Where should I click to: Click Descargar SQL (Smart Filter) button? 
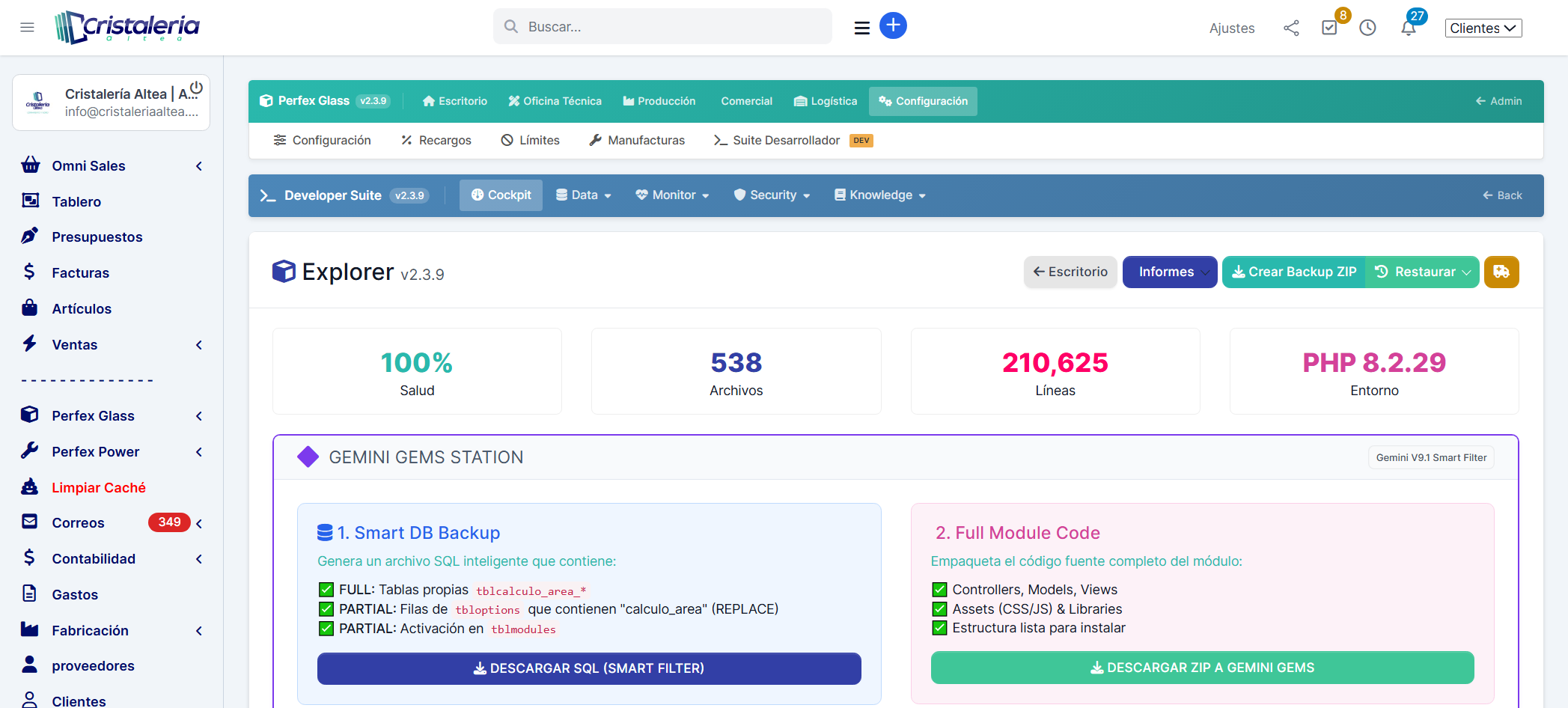click(589, 668)
